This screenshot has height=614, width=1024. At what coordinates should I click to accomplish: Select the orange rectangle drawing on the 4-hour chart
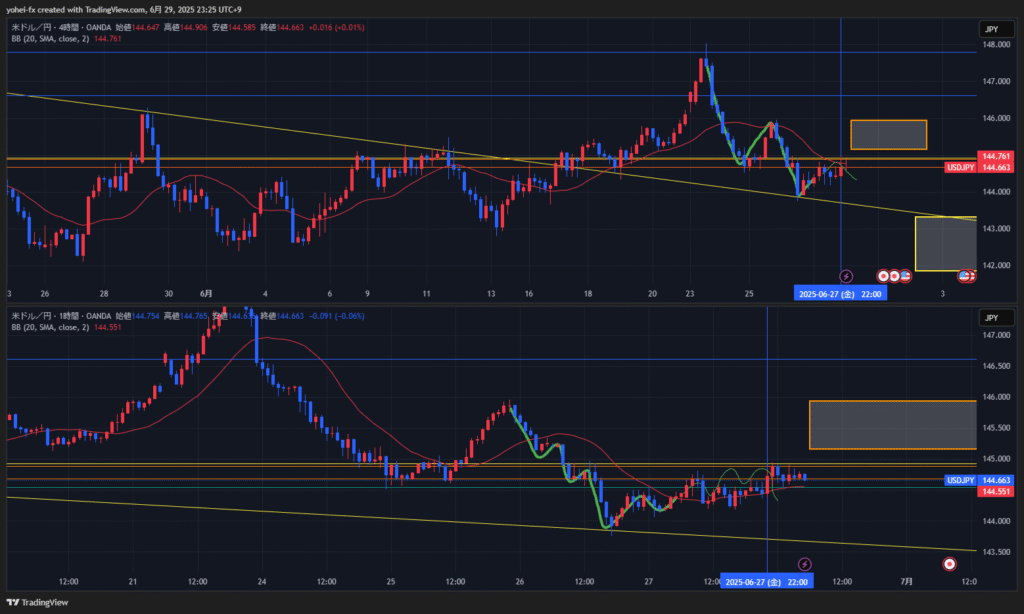(888, 135)
